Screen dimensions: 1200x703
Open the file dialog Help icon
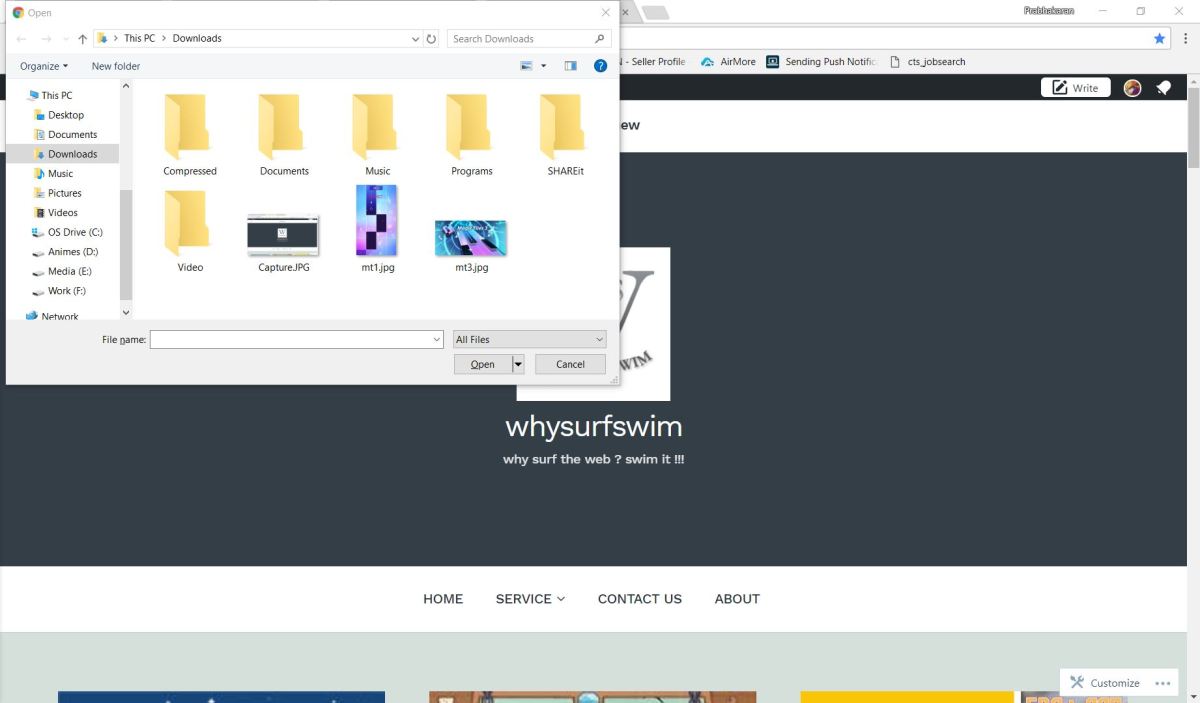point(600,66)
